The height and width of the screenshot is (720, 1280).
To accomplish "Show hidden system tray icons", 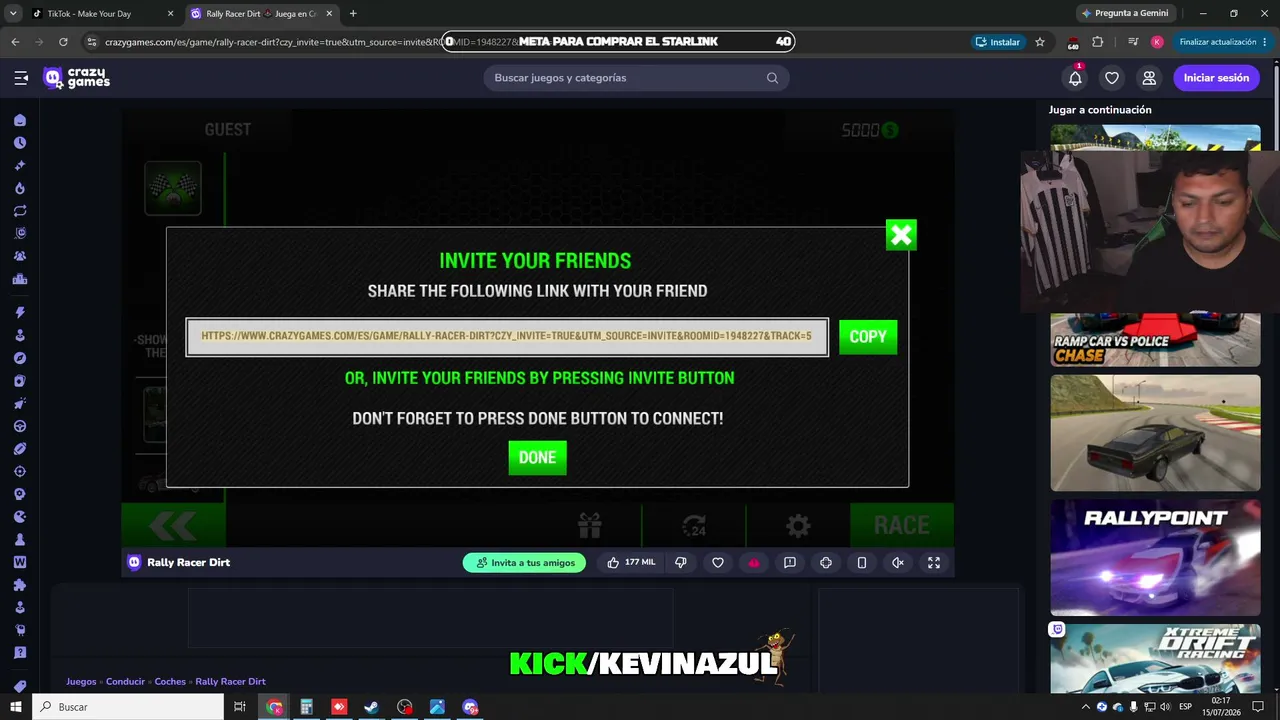I will pos(1085,707).
